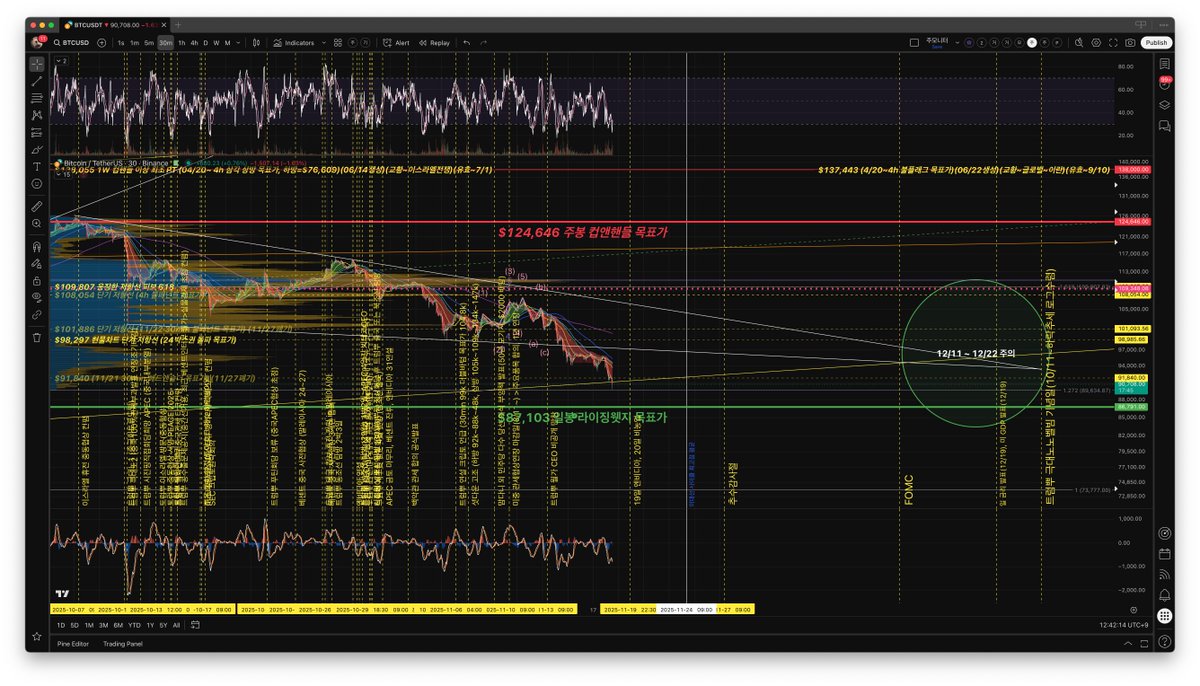Viewport: 1200px width, 686px height.
Task: Select the crosshair cursor tool
Action: point(37,63)
